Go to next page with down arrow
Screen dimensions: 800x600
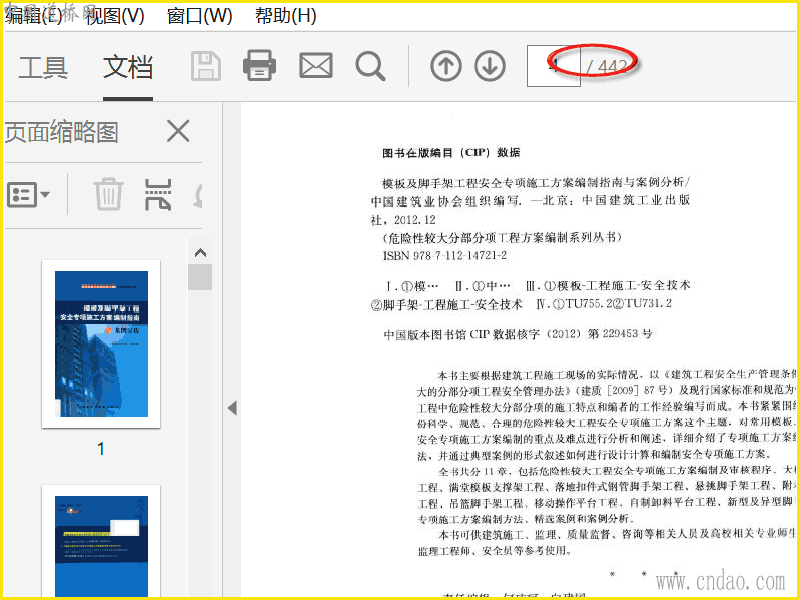click(490, 66)
